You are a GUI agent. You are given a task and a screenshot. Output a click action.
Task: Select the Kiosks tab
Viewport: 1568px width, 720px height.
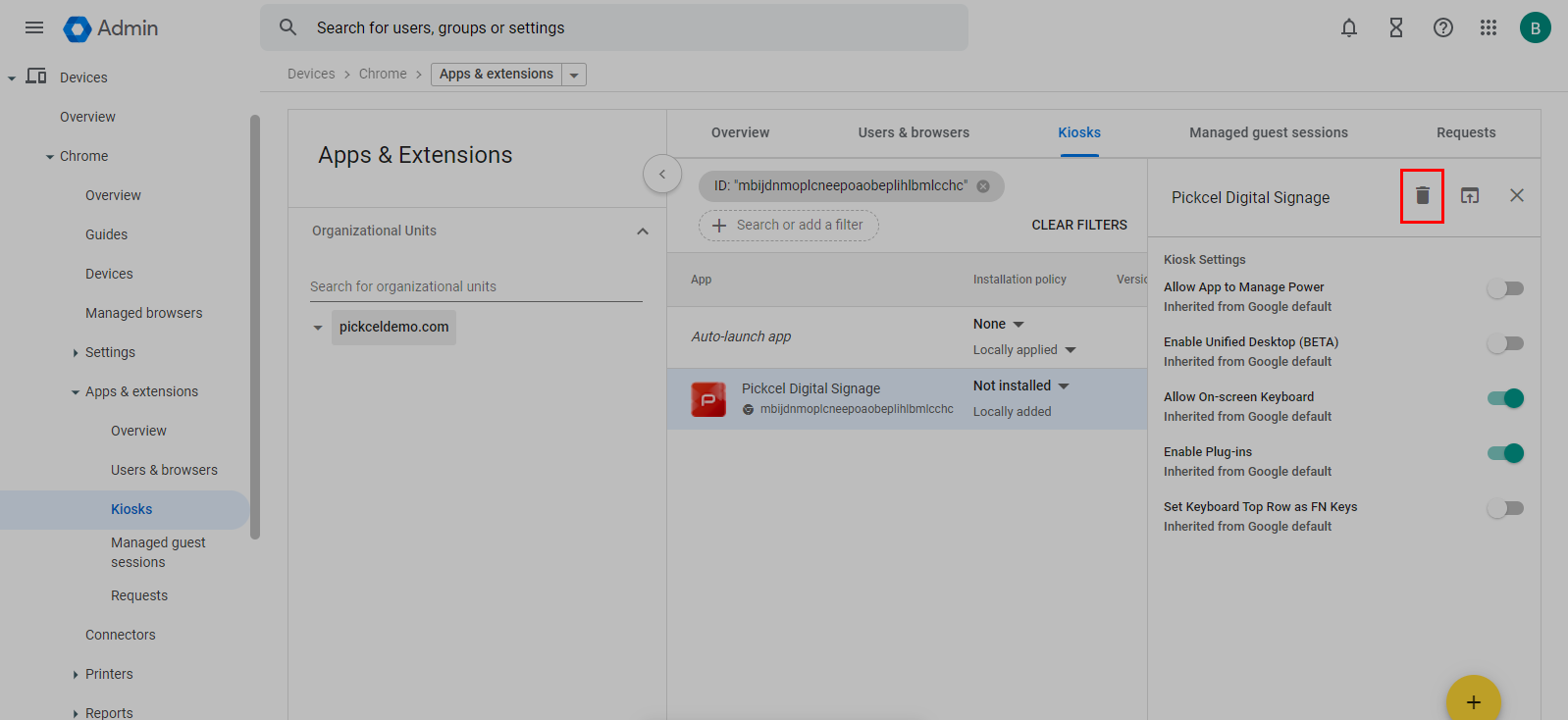(x=1079, y=132)
